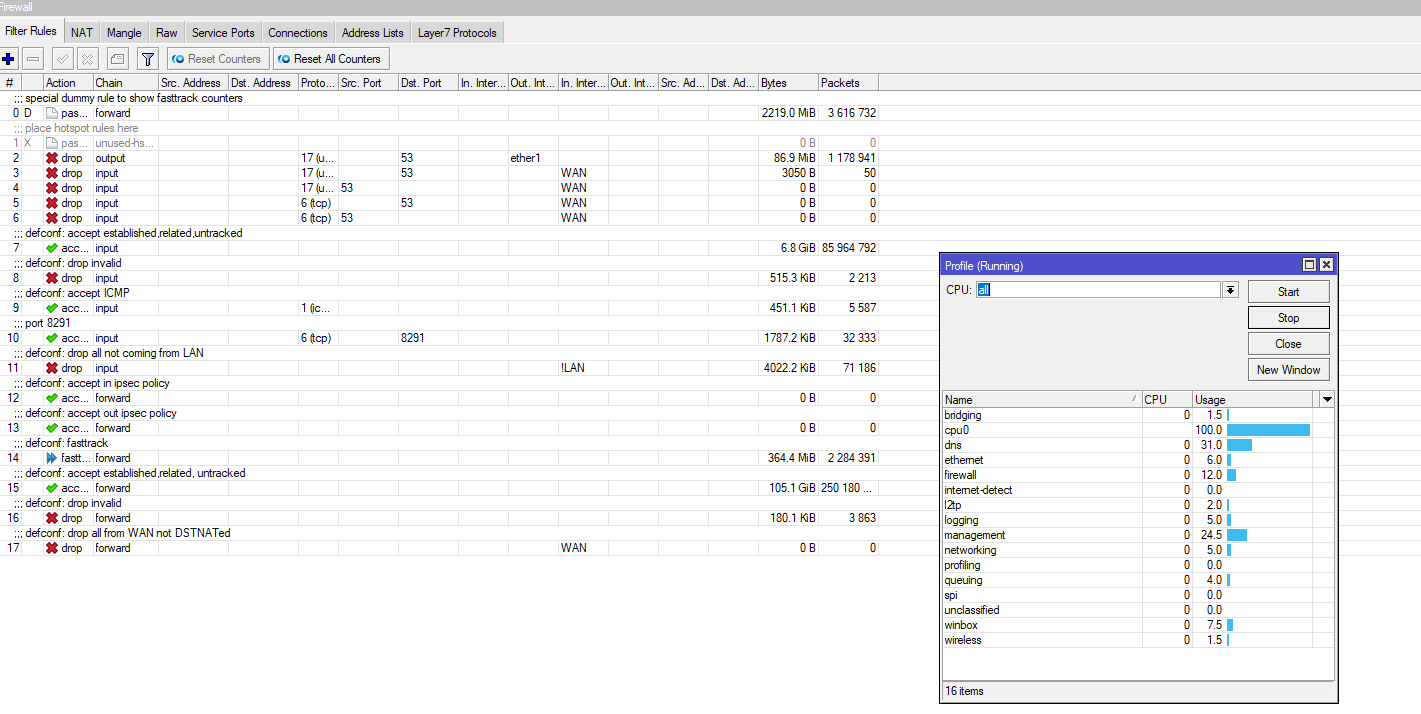Remove selected rule with minus icon
The height and width of the screenshot is (714, 1421).
33,59
